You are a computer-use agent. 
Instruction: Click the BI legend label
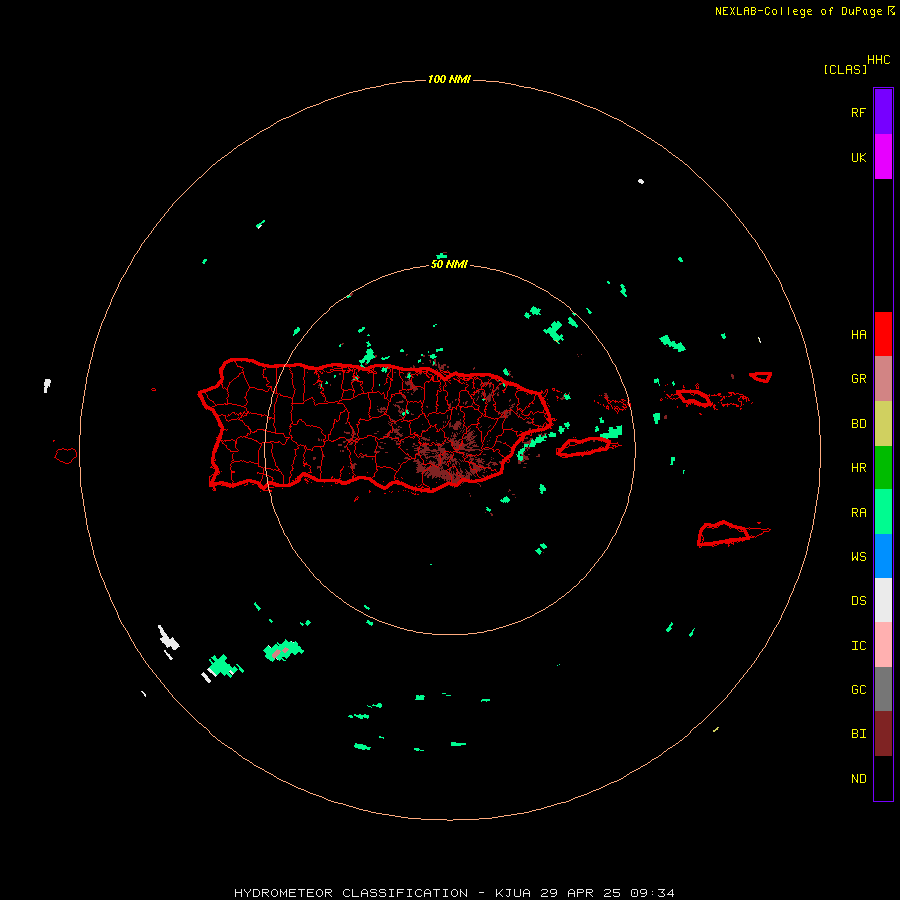point(858,734)
